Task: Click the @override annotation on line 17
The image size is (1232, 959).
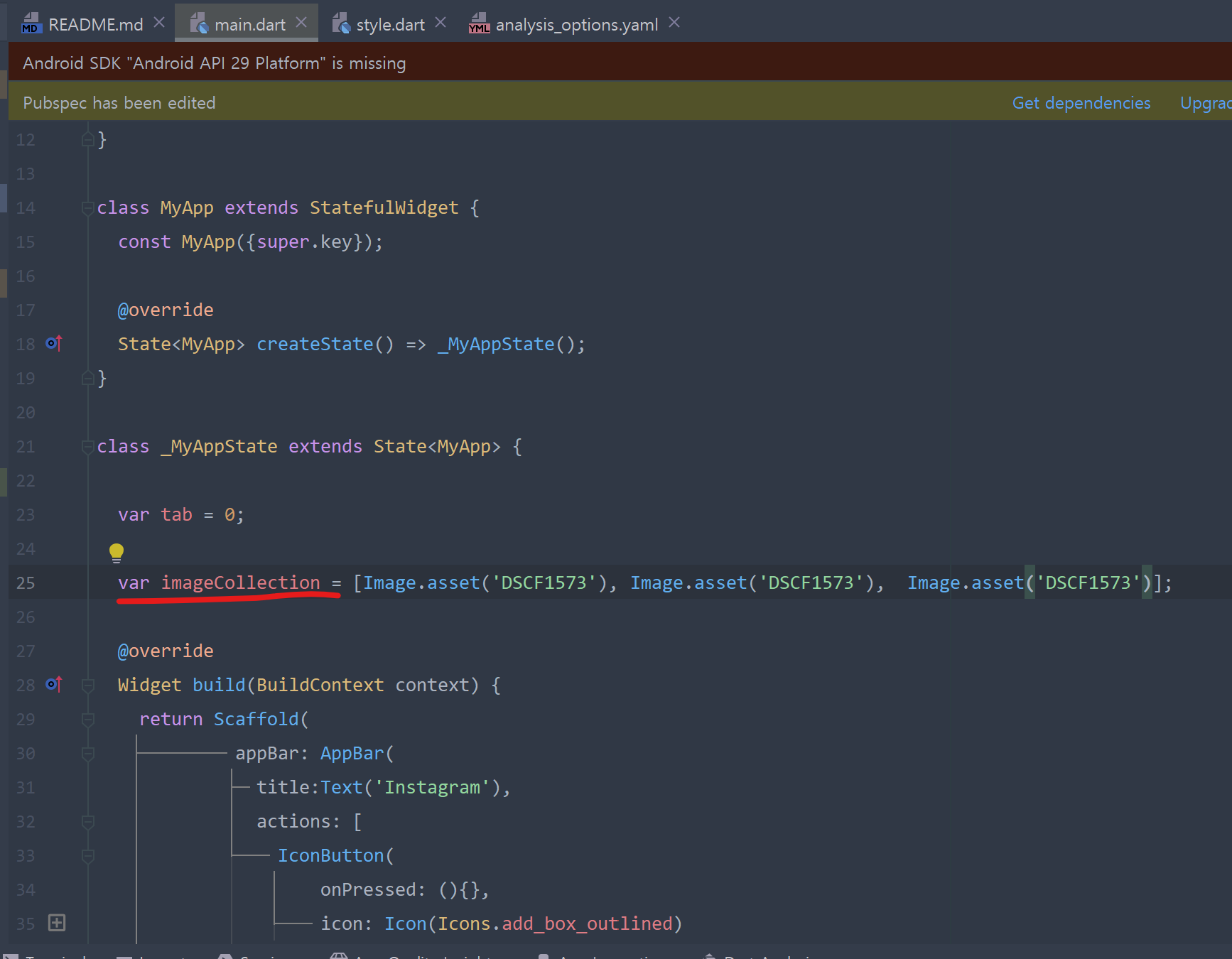Action: coord(166,310)
